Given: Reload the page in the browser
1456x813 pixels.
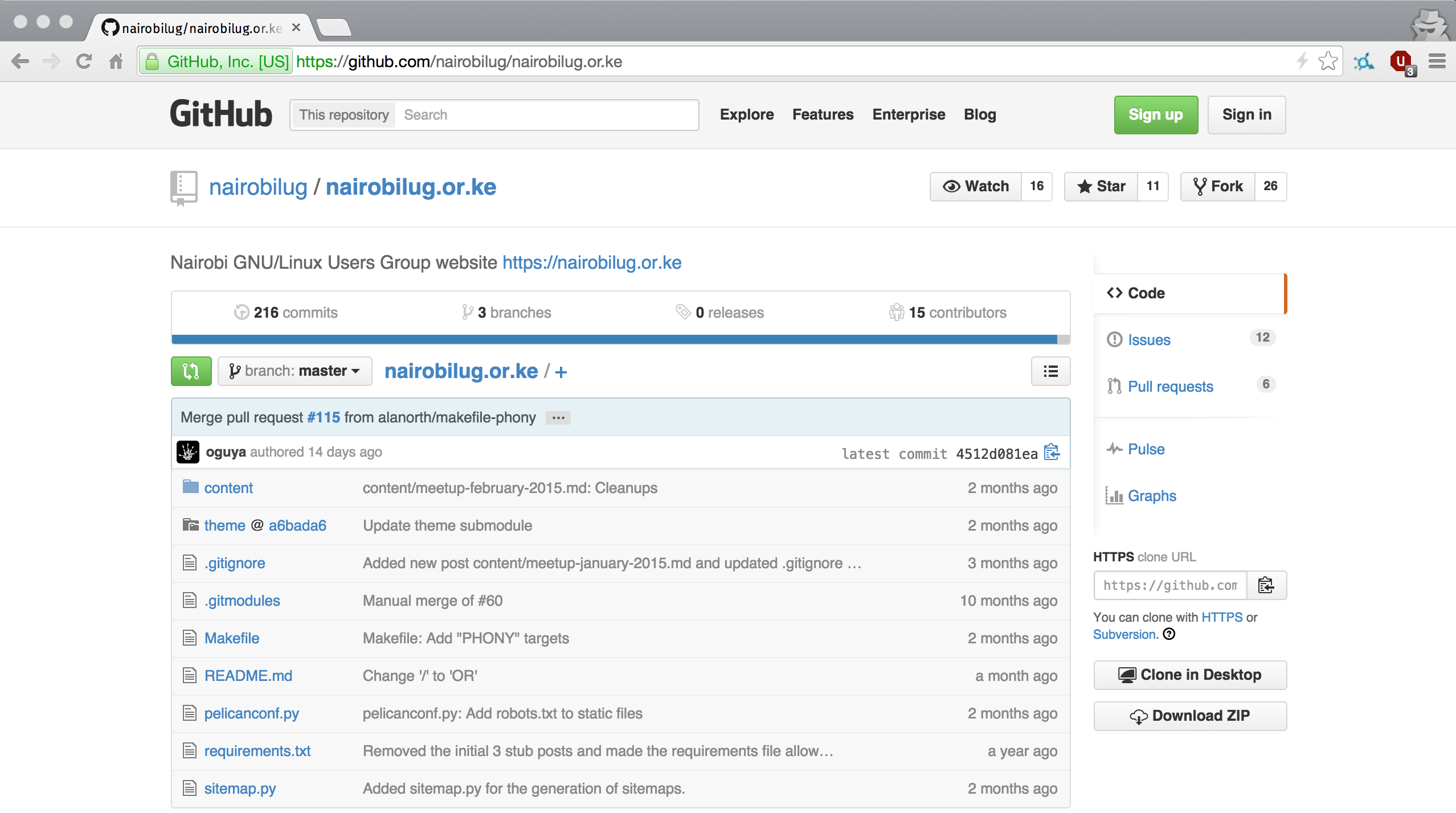Looking at the screenshot, I should 84,61.
